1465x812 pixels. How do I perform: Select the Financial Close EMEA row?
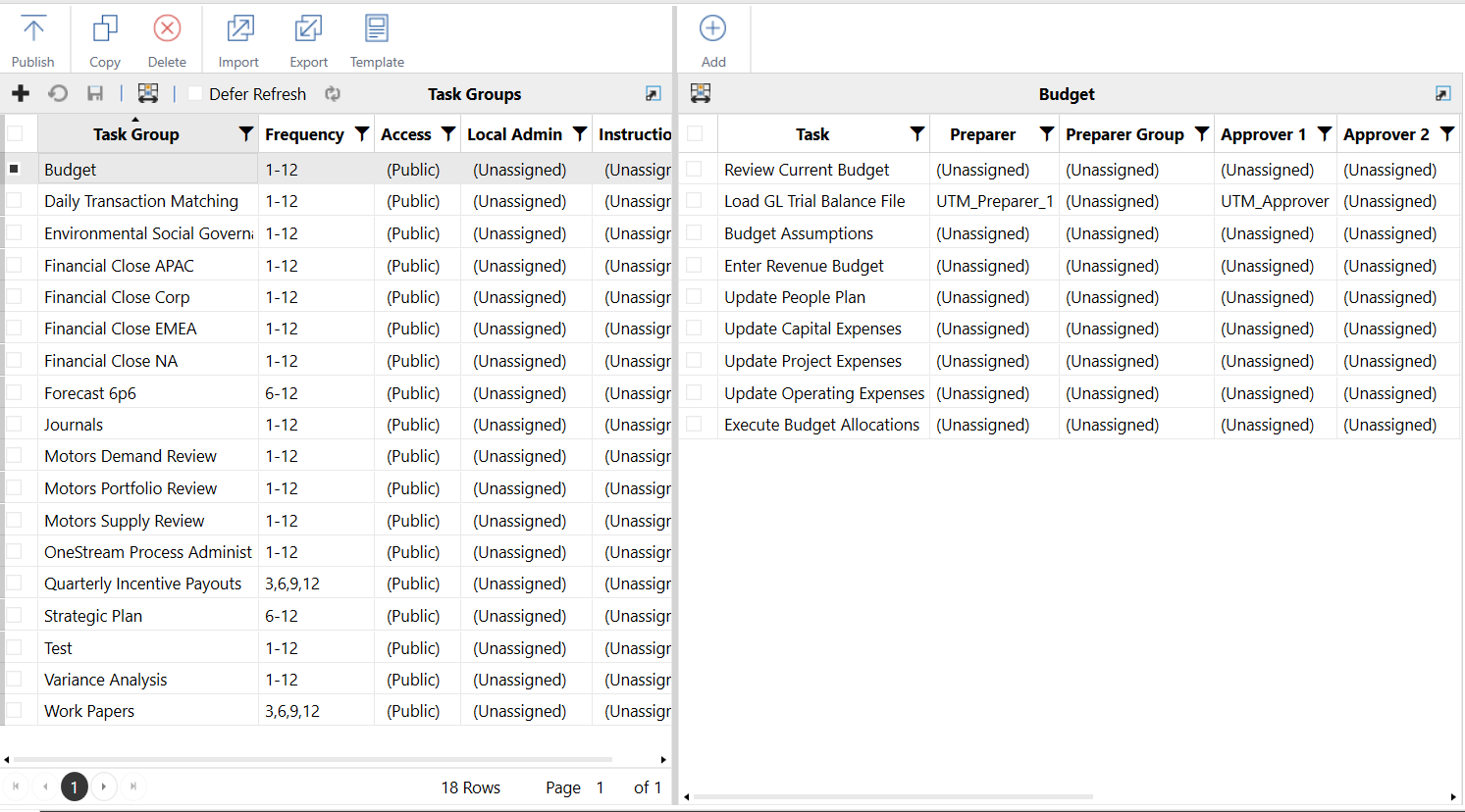click(x=337, y=329)
